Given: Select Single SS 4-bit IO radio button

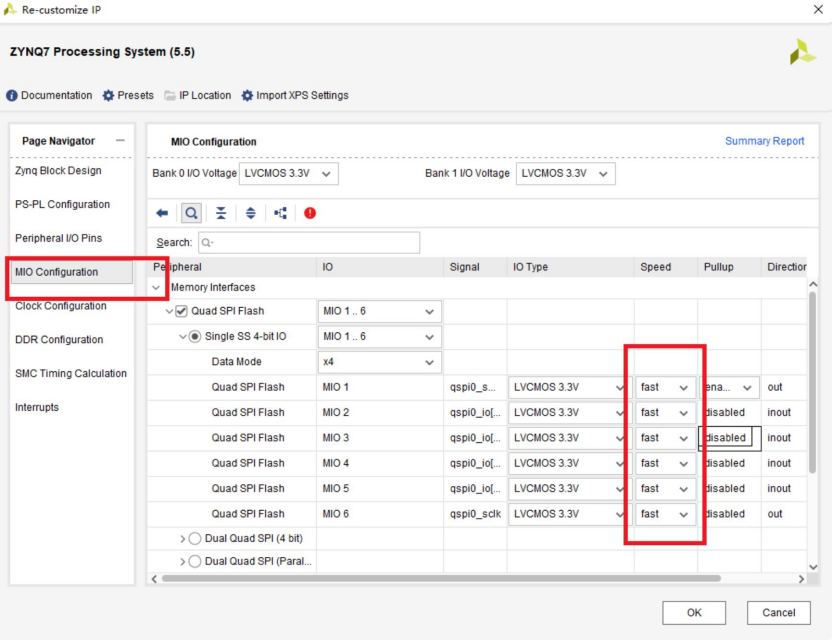Looking at the screenshot, I should pos(196,337).
